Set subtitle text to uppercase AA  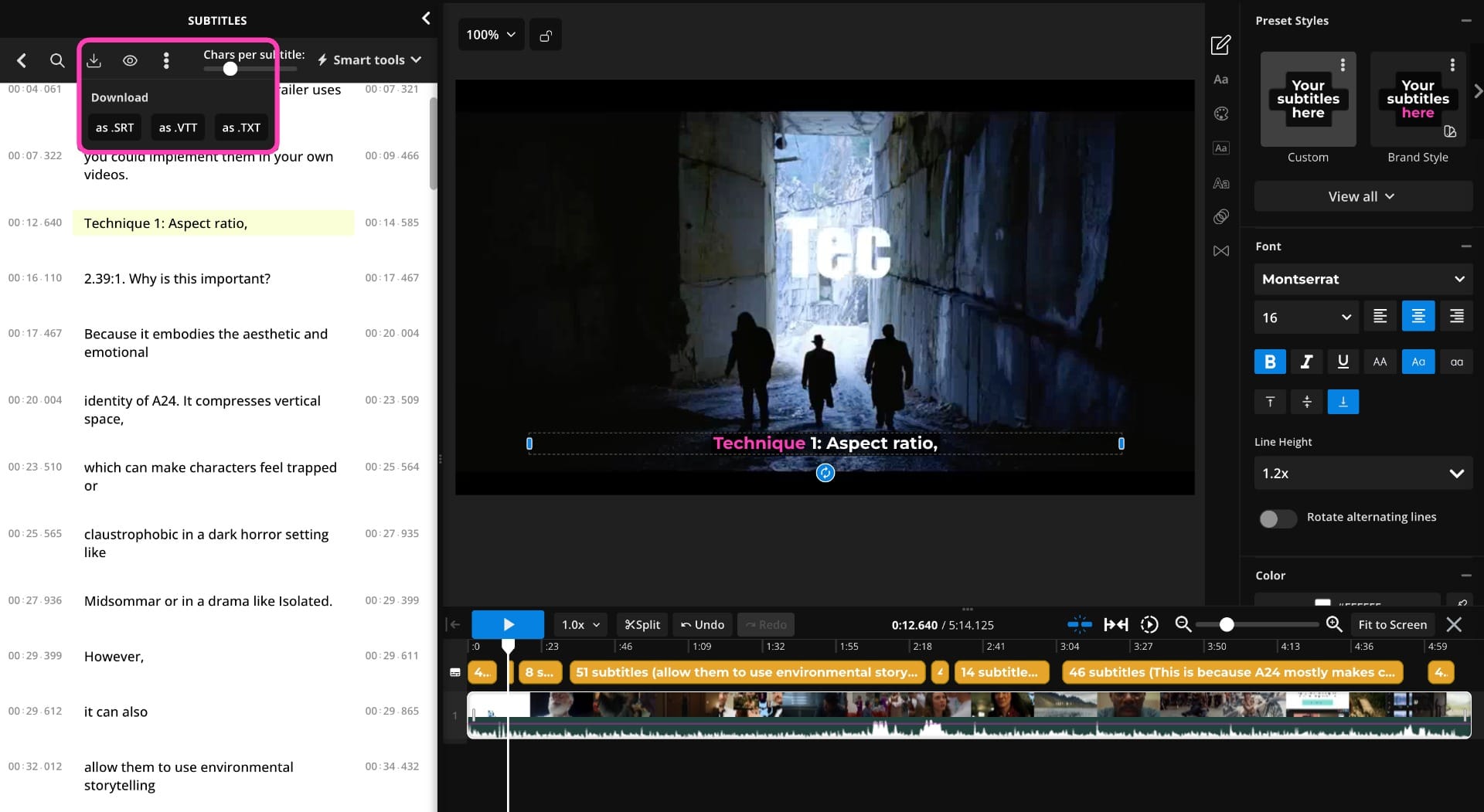pyautogui.click(x=1380, y=362)
